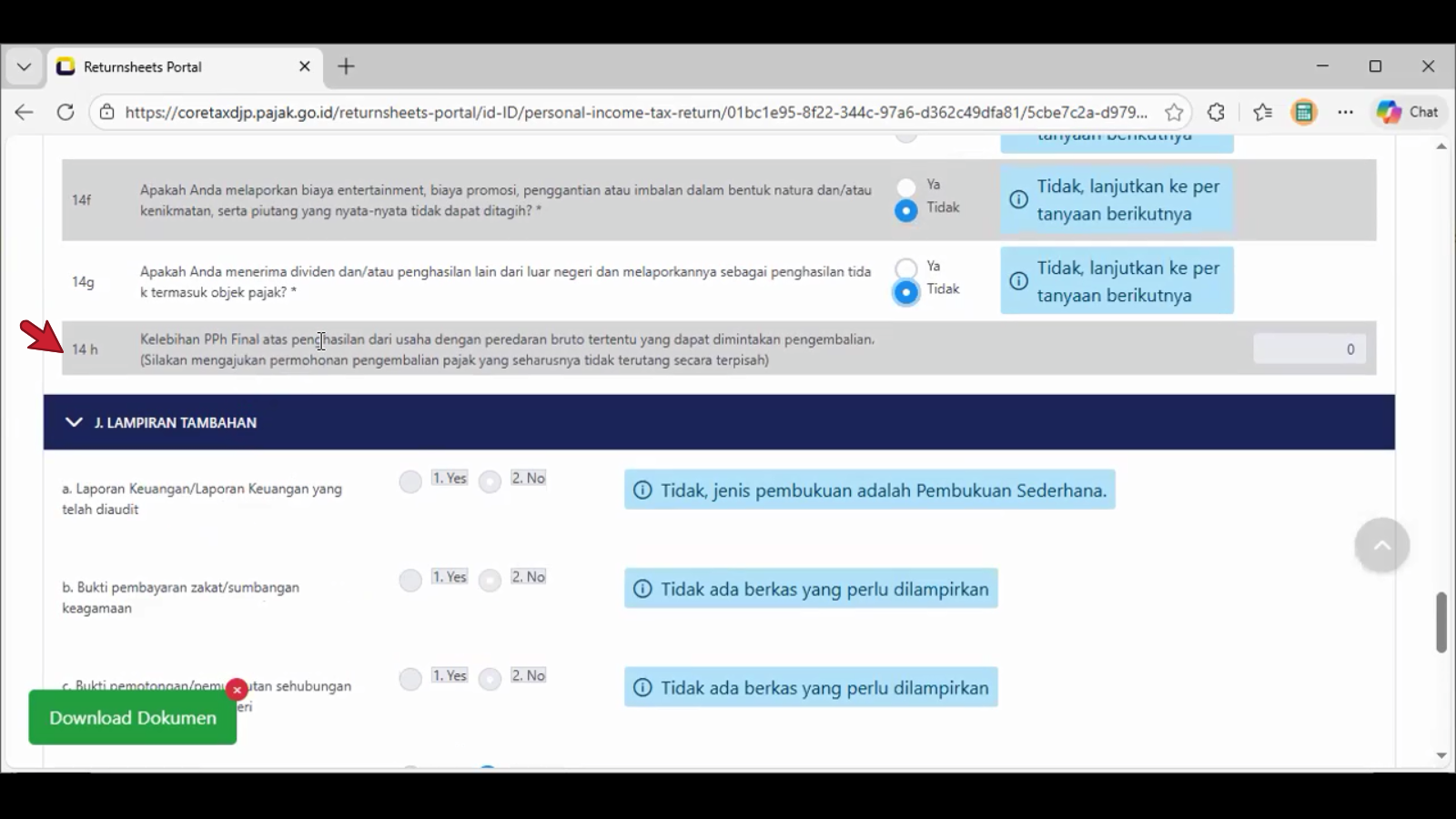View site information lock icon

point(107,112)
